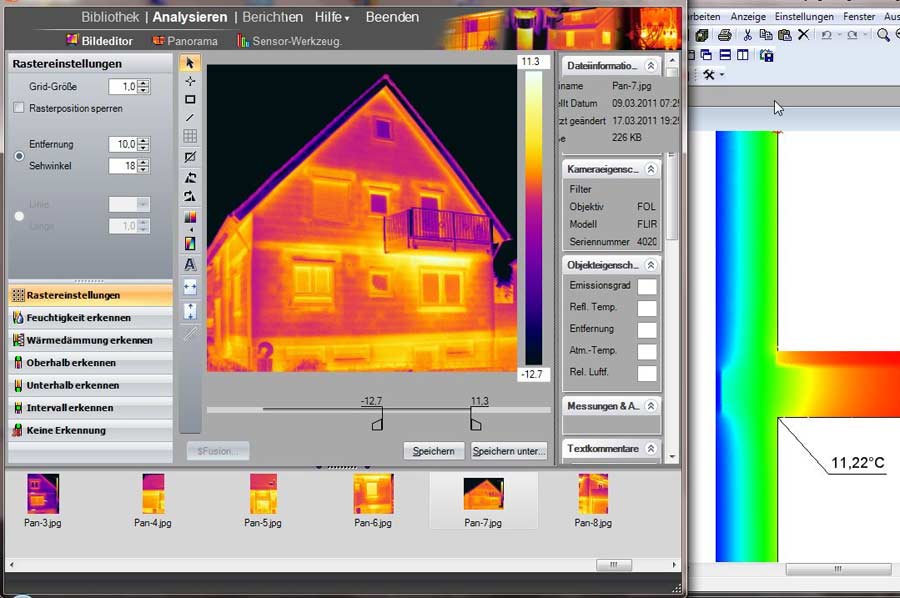Click the 11,3 upper temperature slider handle
This screenshot has height=598, width=900.
pyautogui.click(x=476, y=424)
